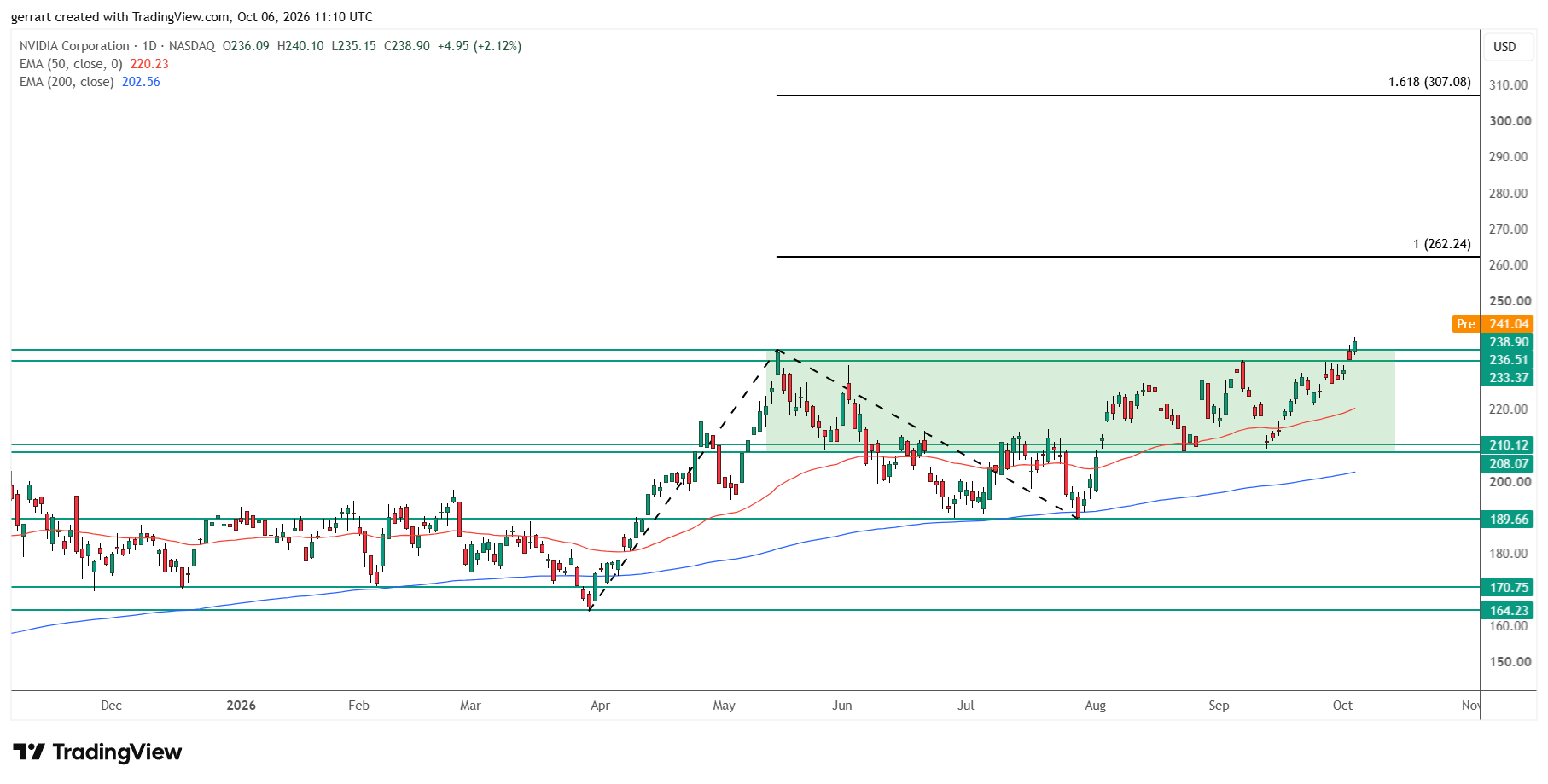Click the Sep label on time axis
The width and height of the screenshot is (1548, 784).
(x=1219, y=706)
